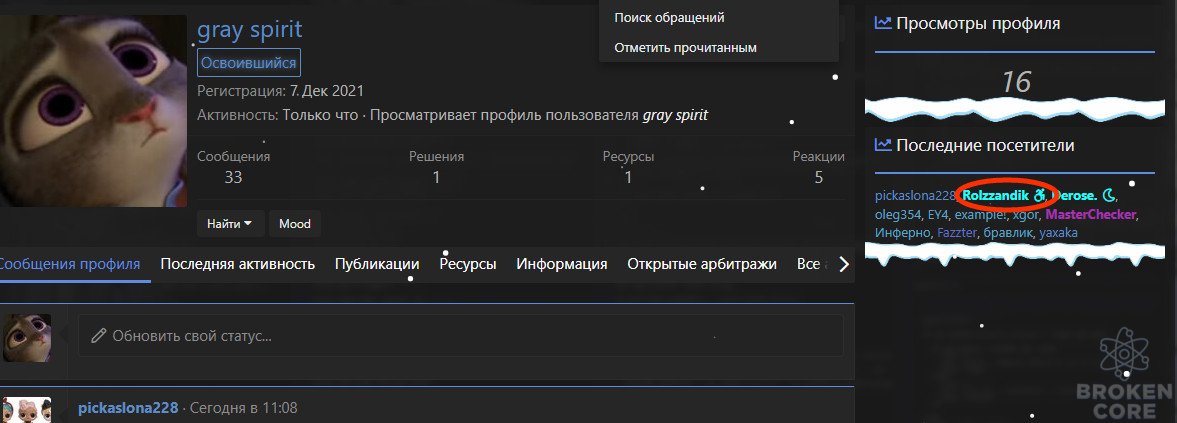Open visitor Rolzzandik profile
This screenshot has width=1177, height=423.
[x=996, y=196]
